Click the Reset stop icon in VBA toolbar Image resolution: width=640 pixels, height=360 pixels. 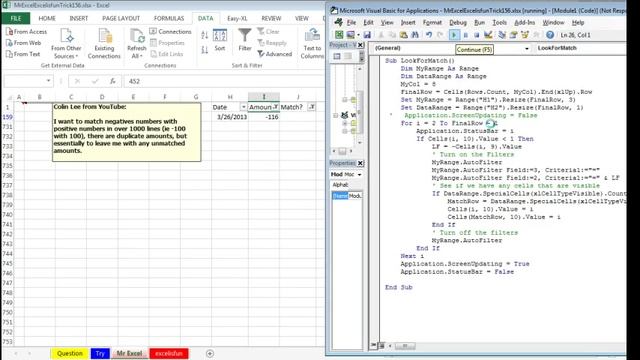[476, 35]
